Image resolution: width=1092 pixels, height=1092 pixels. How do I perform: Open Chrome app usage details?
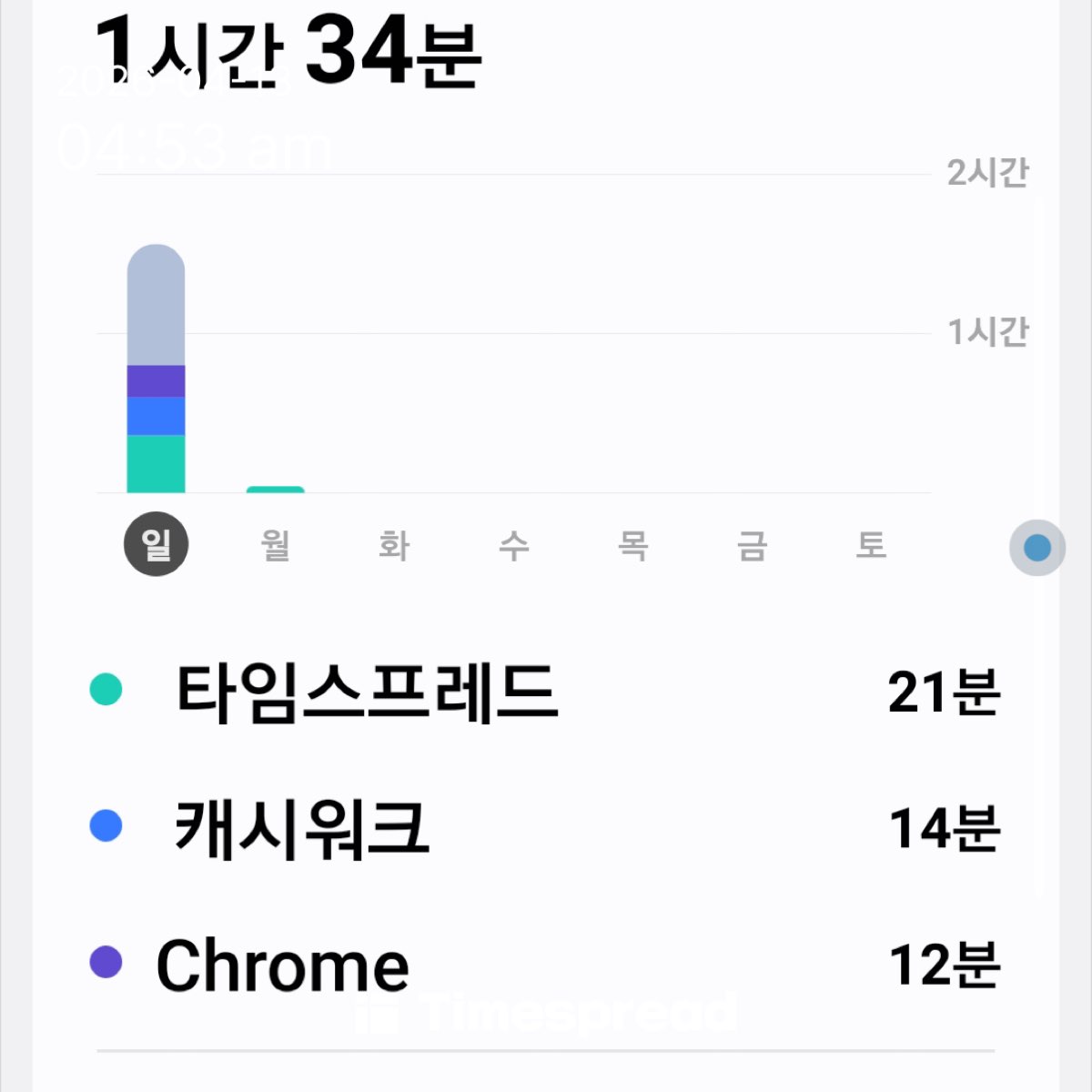pos(282,966)
